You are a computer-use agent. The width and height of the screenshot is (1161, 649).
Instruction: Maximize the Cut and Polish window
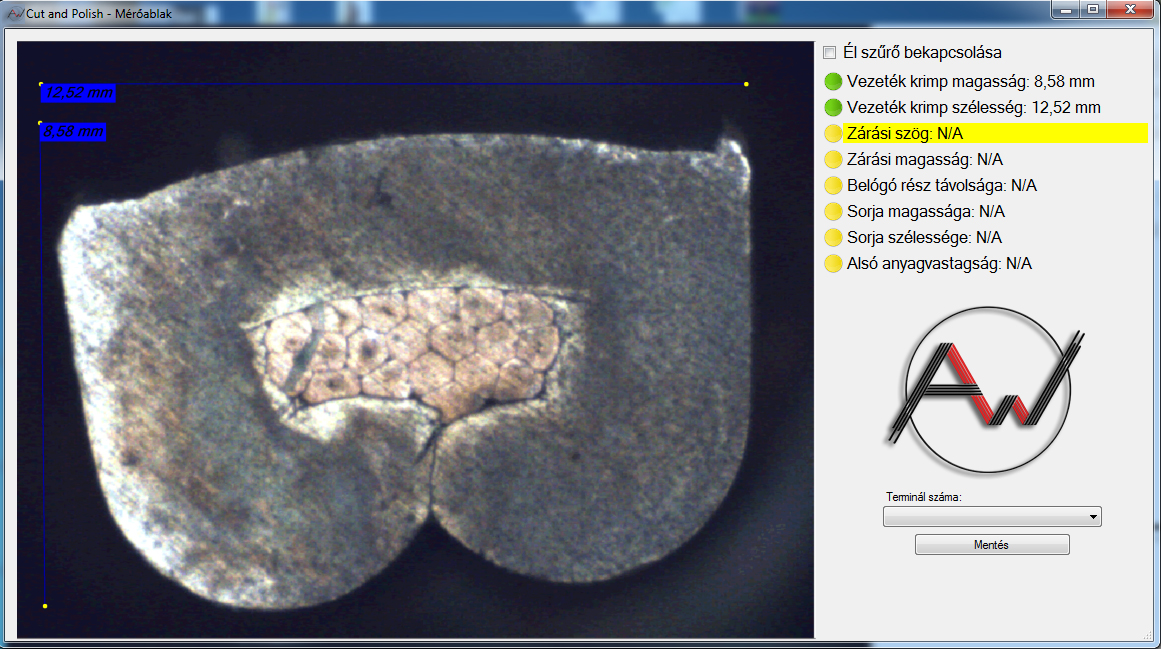click(1093, 9)
